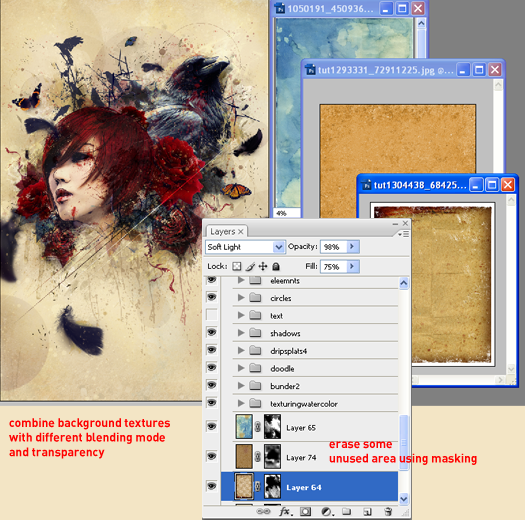Toggle visibility of Layer 64
The image size is (525, 520).
point(212,486)
